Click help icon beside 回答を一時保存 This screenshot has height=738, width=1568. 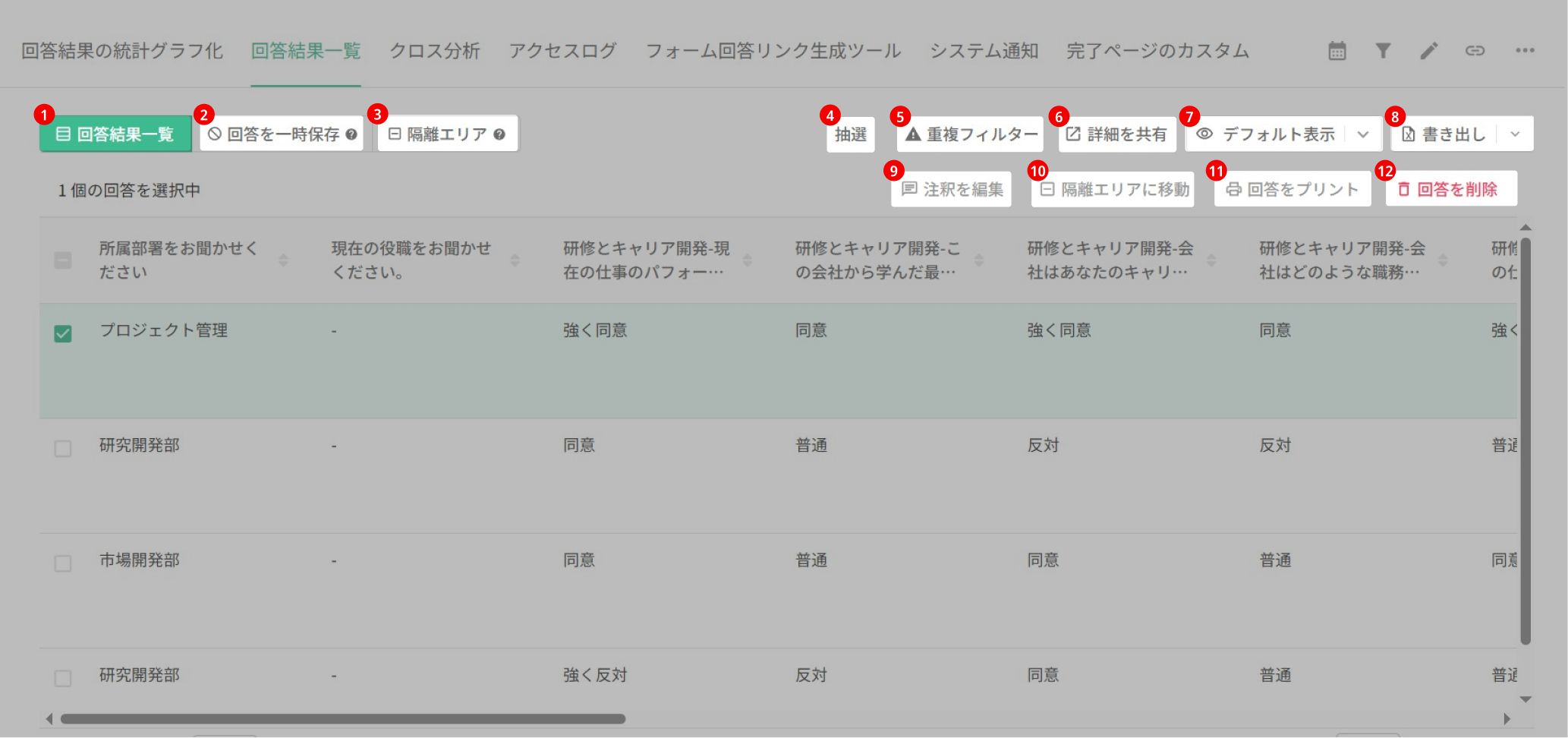[351, 134]
